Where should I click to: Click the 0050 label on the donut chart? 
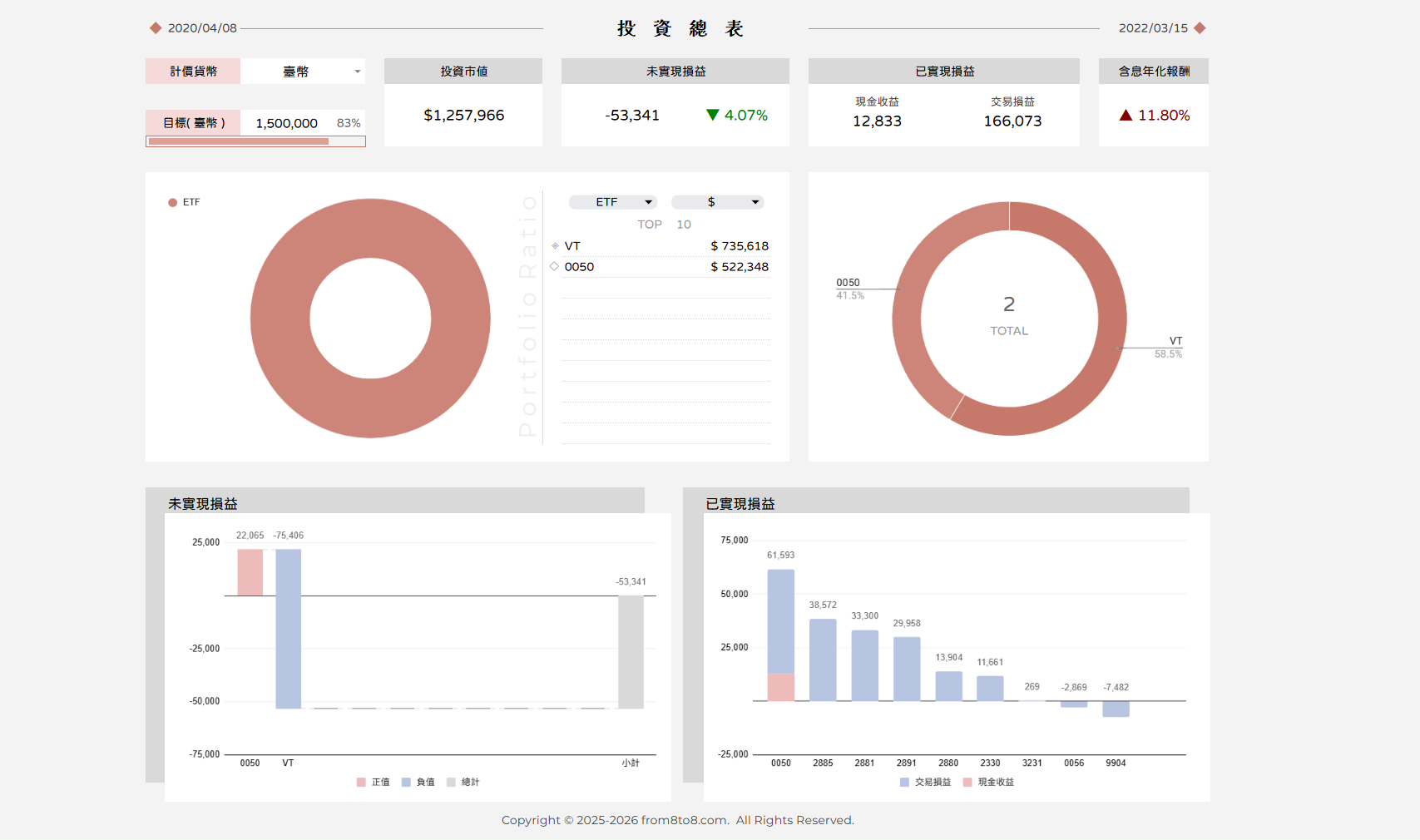click(848, 283)
